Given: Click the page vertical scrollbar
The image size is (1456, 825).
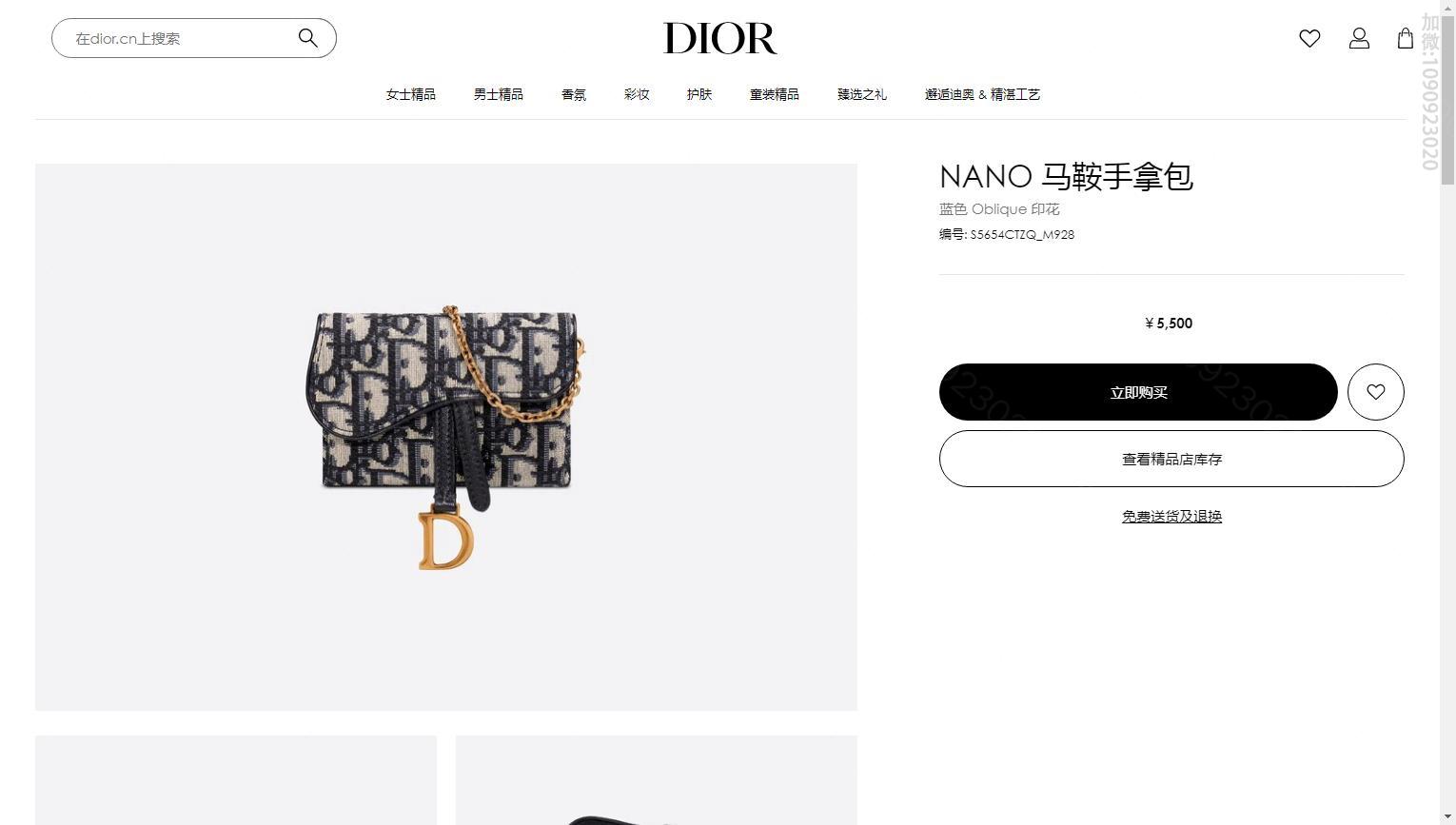Looking at the screenshot, I should pyautogui.click(x=1447, y=412).
